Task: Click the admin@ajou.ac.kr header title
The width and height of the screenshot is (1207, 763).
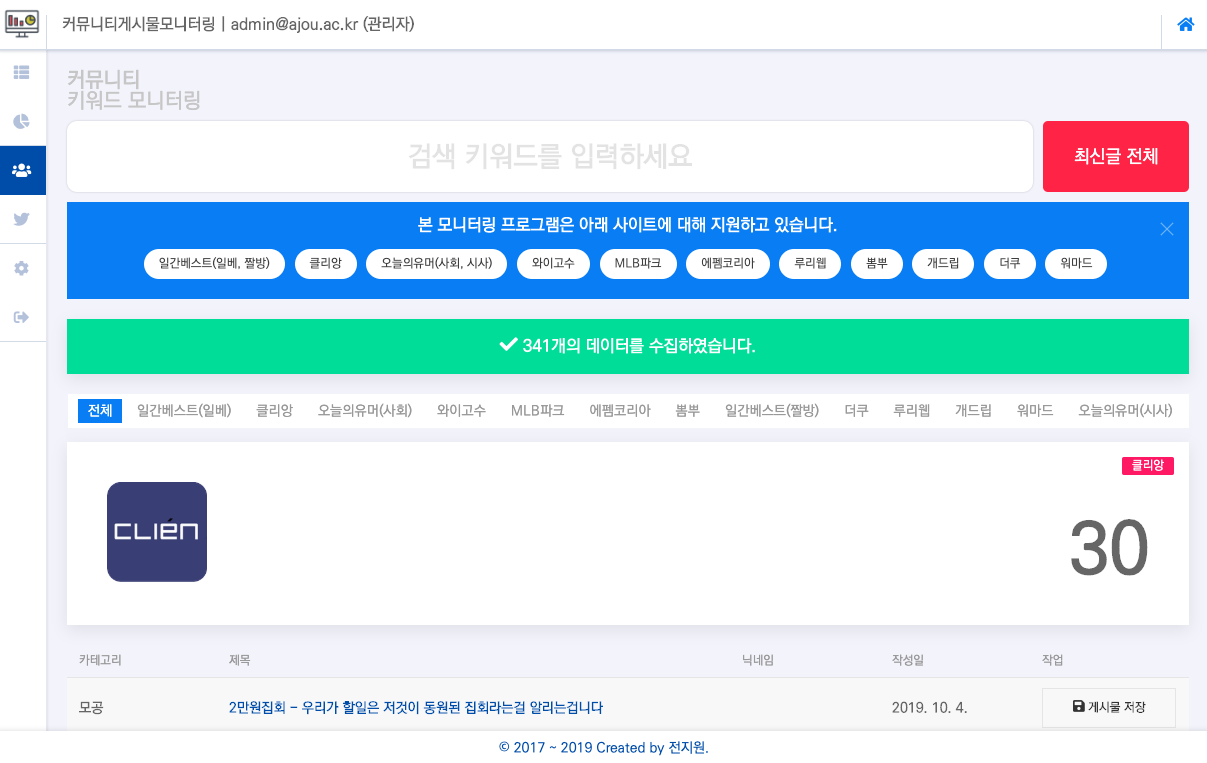Action: point(238,24)
